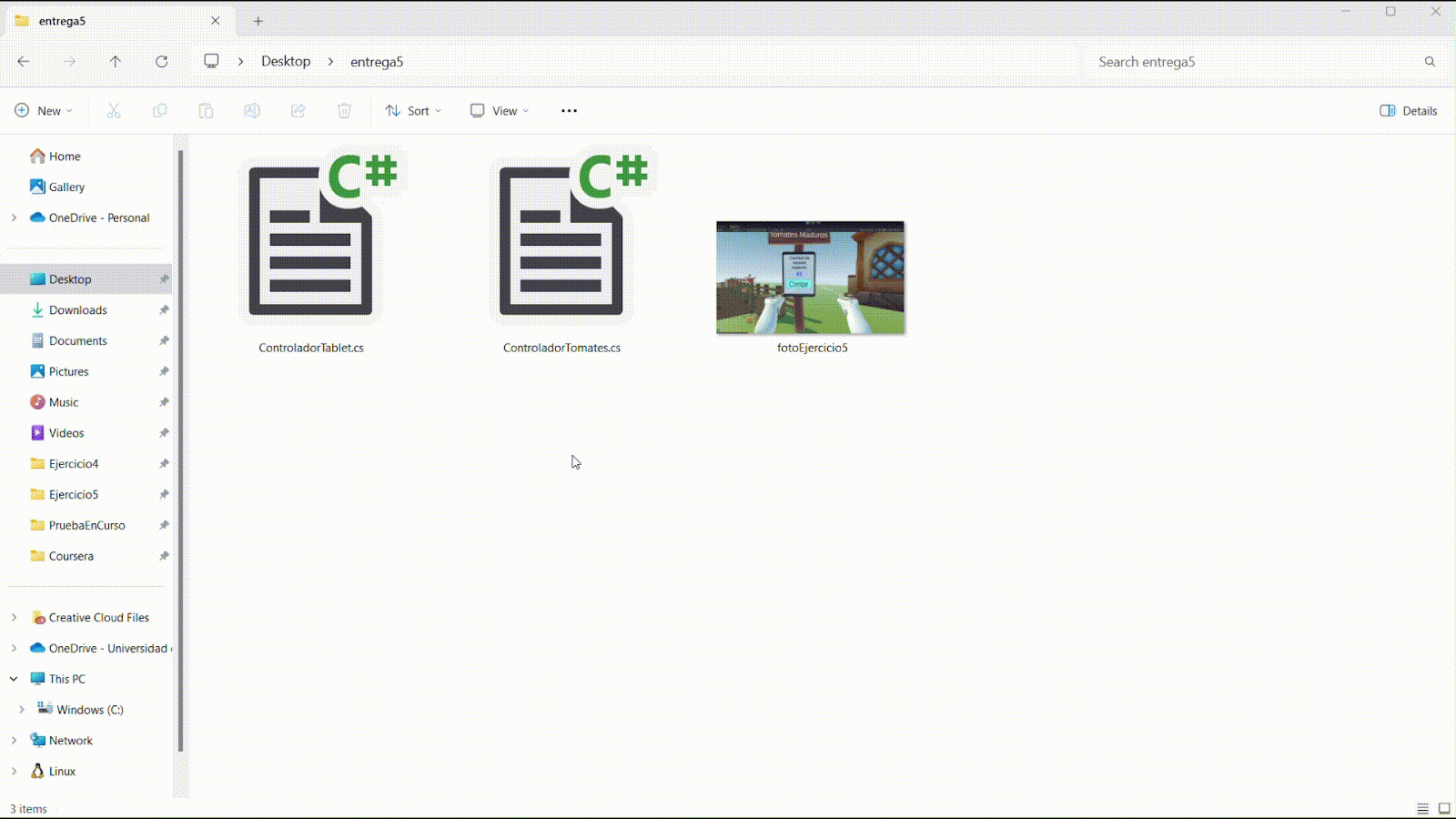1456x819 pixels.
Task: Expand chevron before Desktop breadcrumb
Action: pyautogui.click(x=240, y=61)
